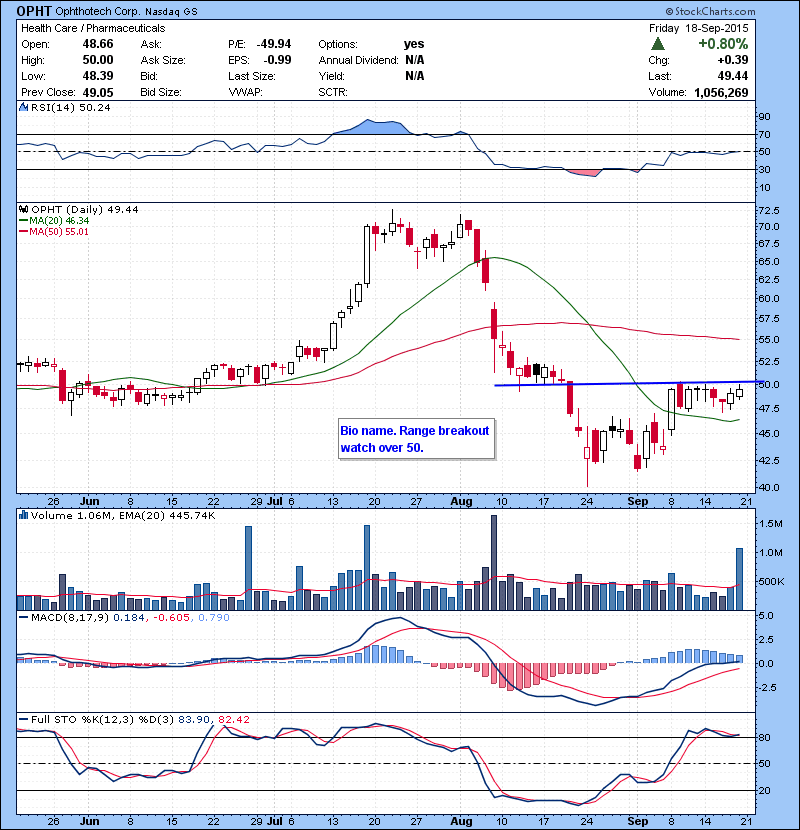This screenshot has width=800, height=830.
Task: Click the P/E value -49.94
Action: coord(274,44)
